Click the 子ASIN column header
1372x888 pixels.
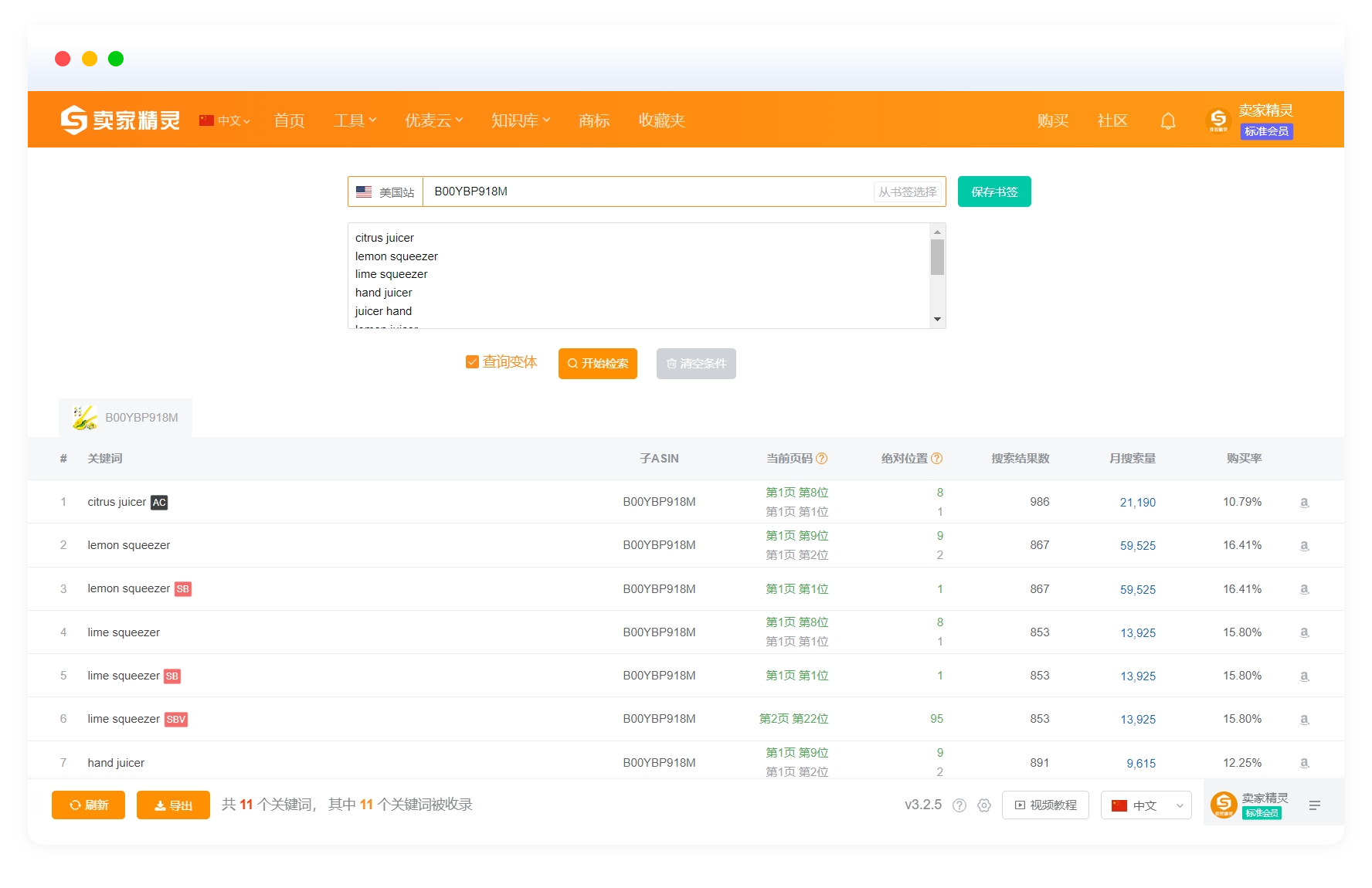[x=659, y=458]
